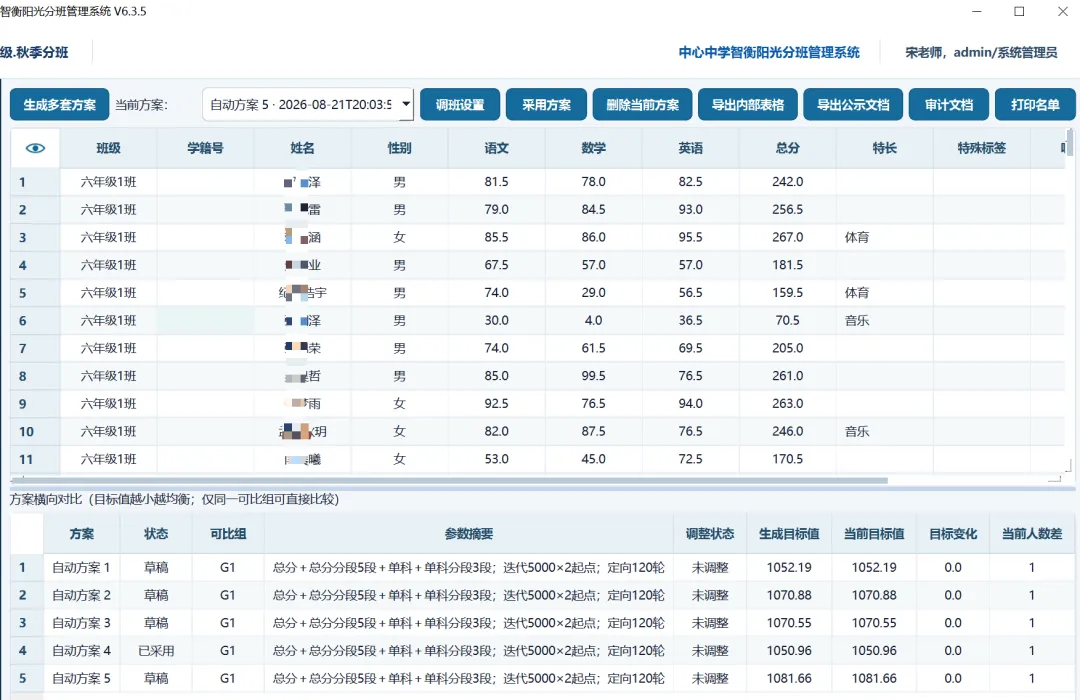This screenshot has width=1080, height=700.
Task: Click 中心中学智衡阳光分班管理系统 title link
Action: (x=769, y=52)
